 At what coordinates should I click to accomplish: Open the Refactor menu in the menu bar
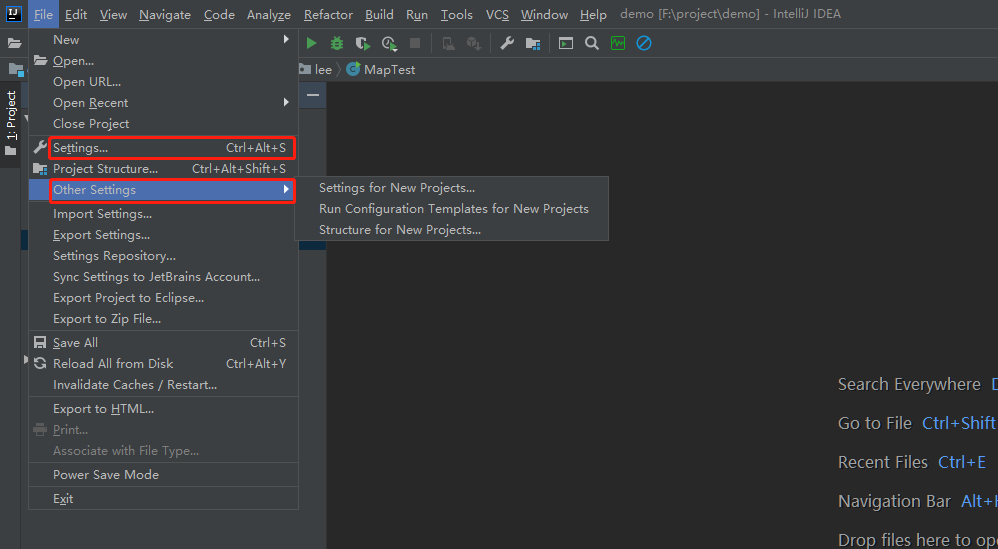click(x=328, y=15)
